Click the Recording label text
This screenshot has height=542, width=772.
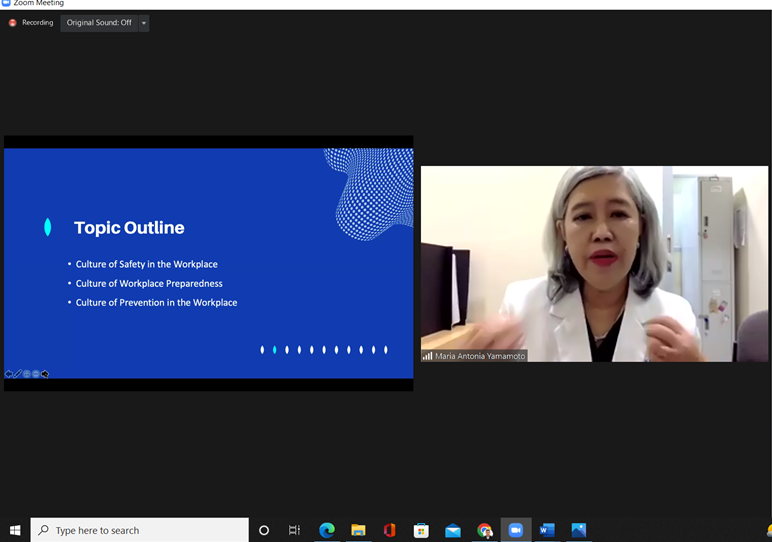click(x=37, y=23)
